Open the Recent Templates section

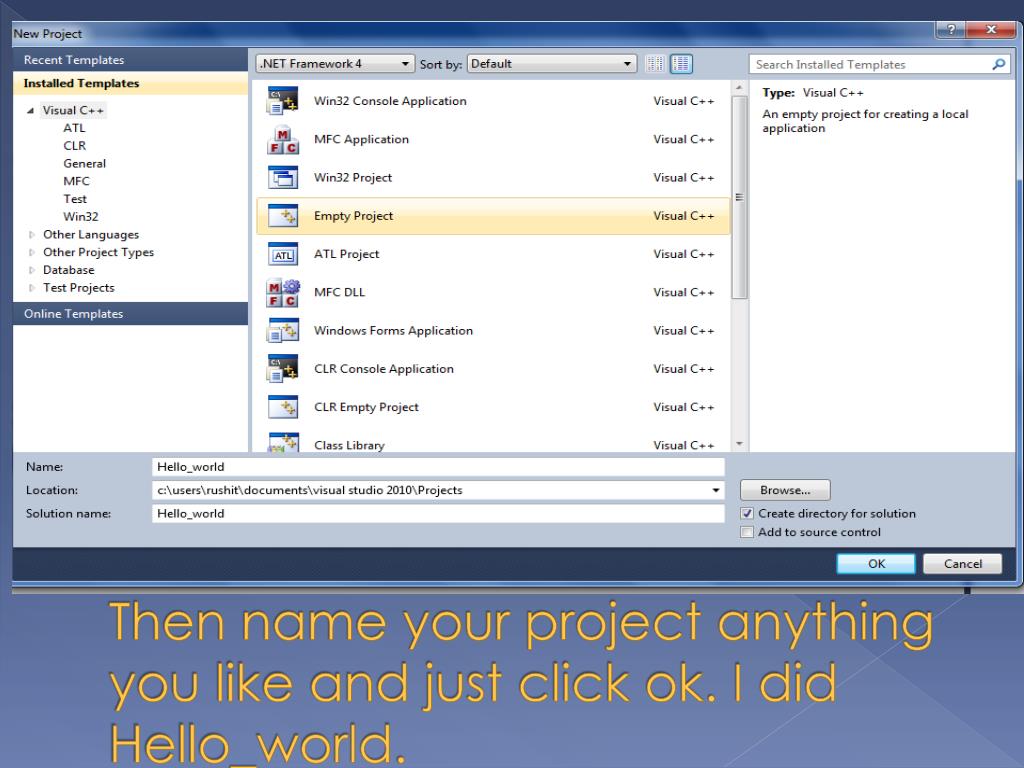tap(130, 59)
